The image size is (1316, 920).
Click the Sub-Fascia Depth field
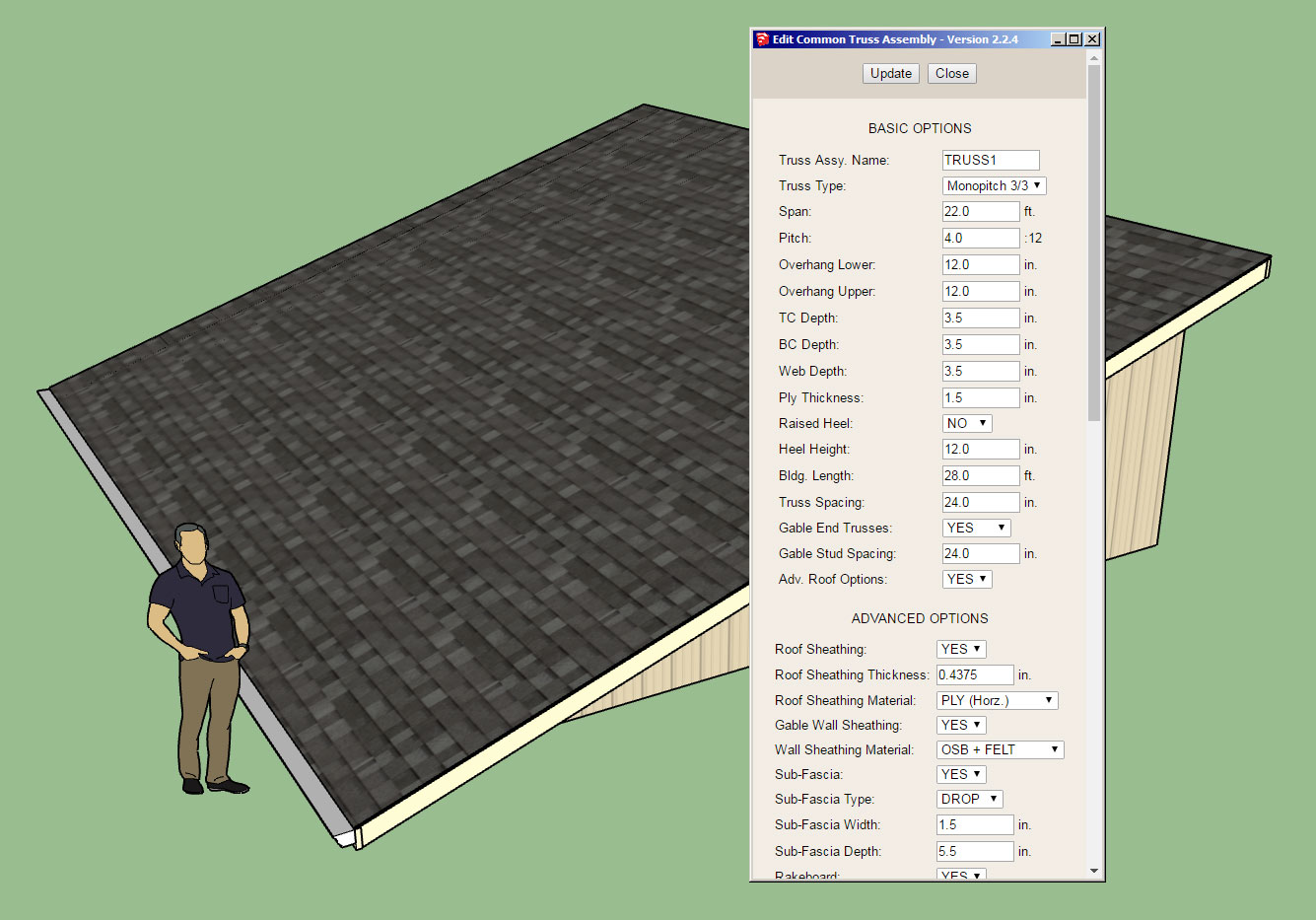pyautogui.click(x=975, y=852)
